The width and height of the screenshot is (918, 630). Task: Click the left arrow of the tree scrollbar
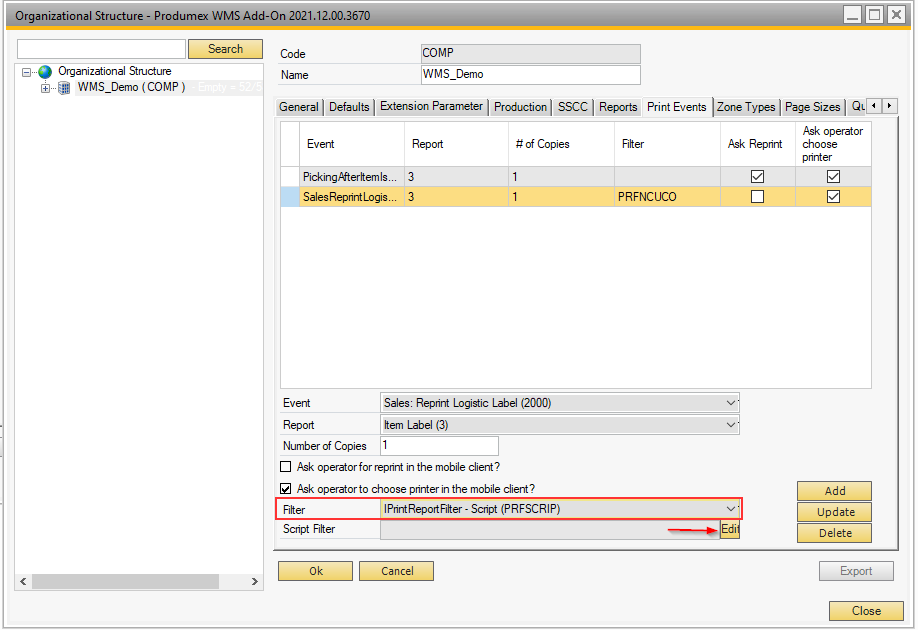(23, 581)
